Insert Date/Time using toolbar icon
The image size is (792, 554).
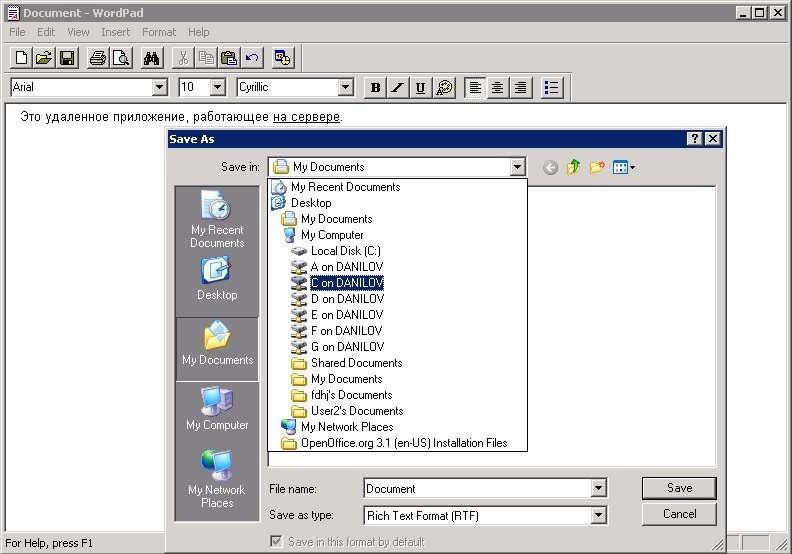coord(282,58)
